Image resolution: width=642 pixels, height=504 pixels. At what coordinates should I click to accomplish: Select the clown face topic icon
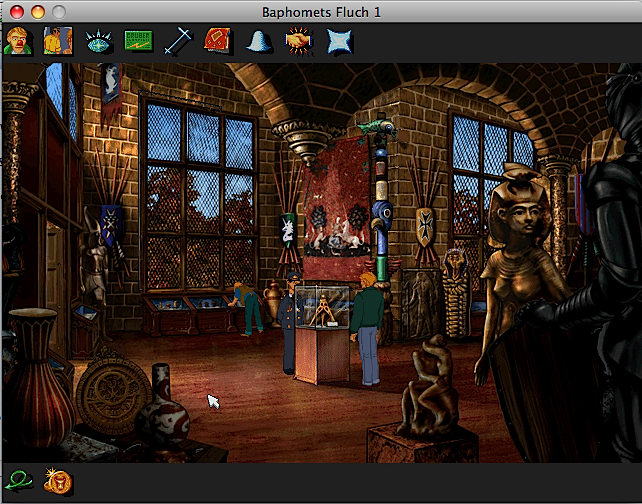pos(17,41)
